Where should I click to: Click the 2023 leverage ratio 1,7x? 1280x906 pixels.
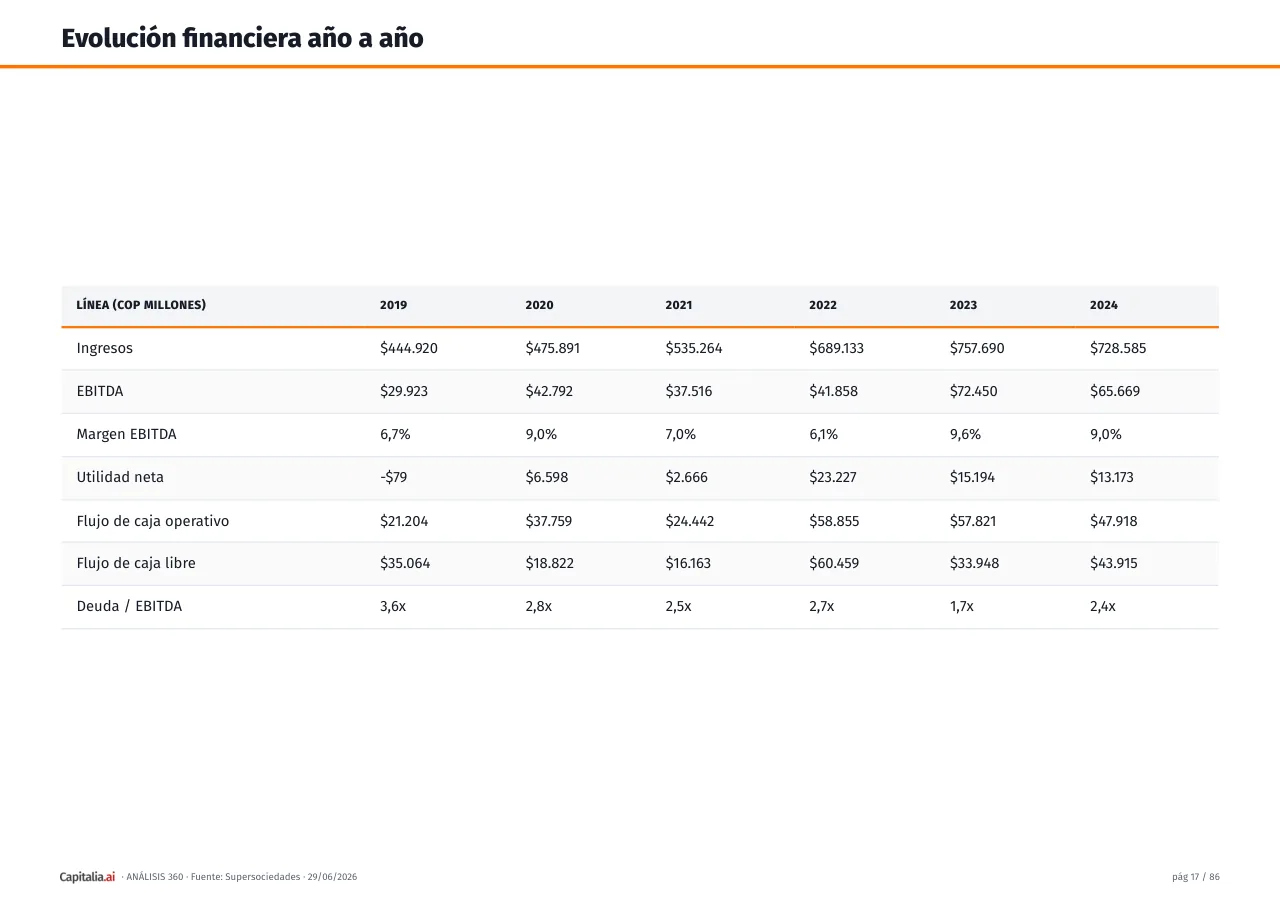(x=962, y=606)
